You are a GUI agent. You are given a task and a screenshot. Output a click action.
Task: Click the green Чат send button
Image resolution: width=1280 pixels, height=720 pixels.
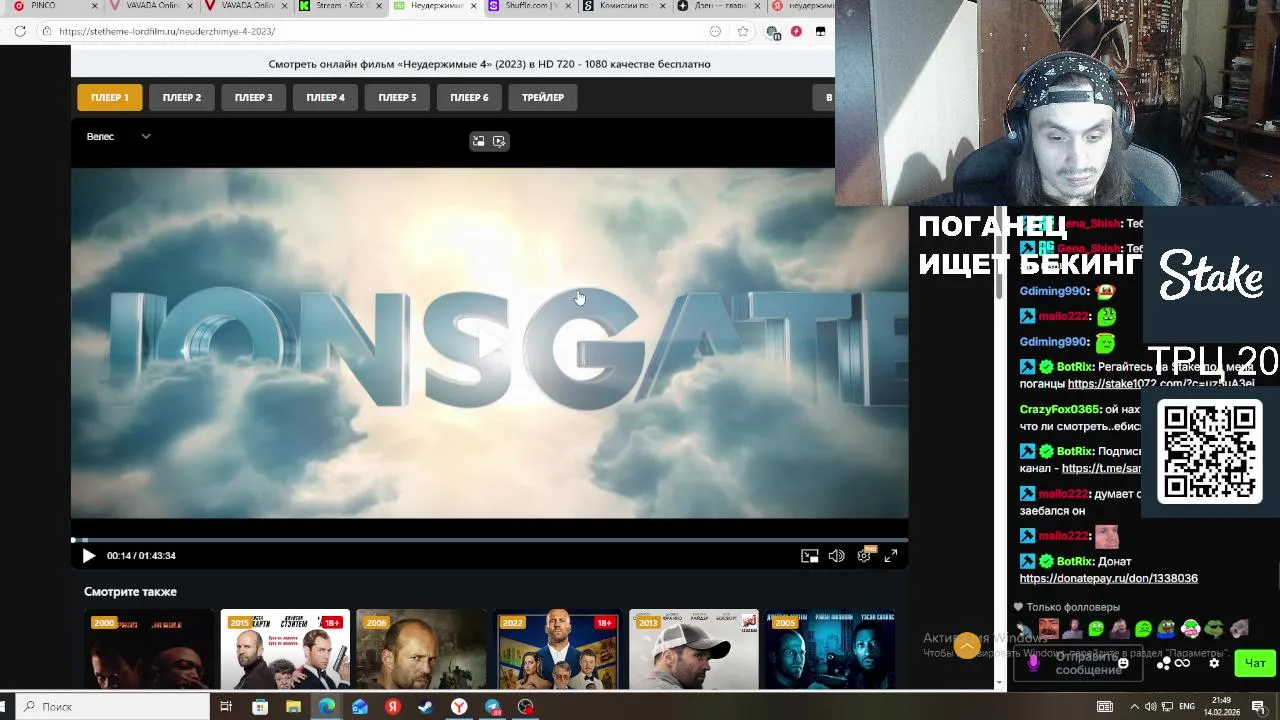1255,663
